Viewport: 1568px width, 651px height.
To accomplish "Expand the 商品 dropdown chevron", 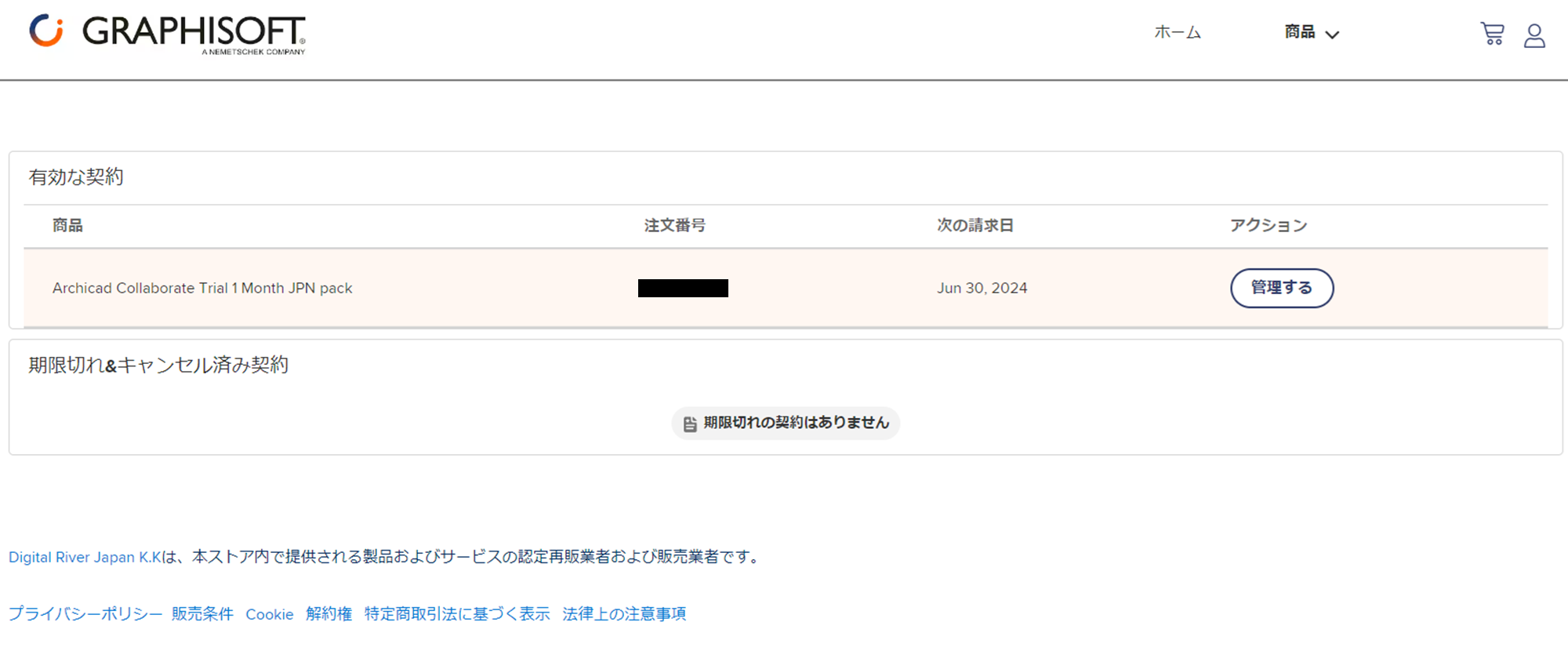I will pos(1332,35).
